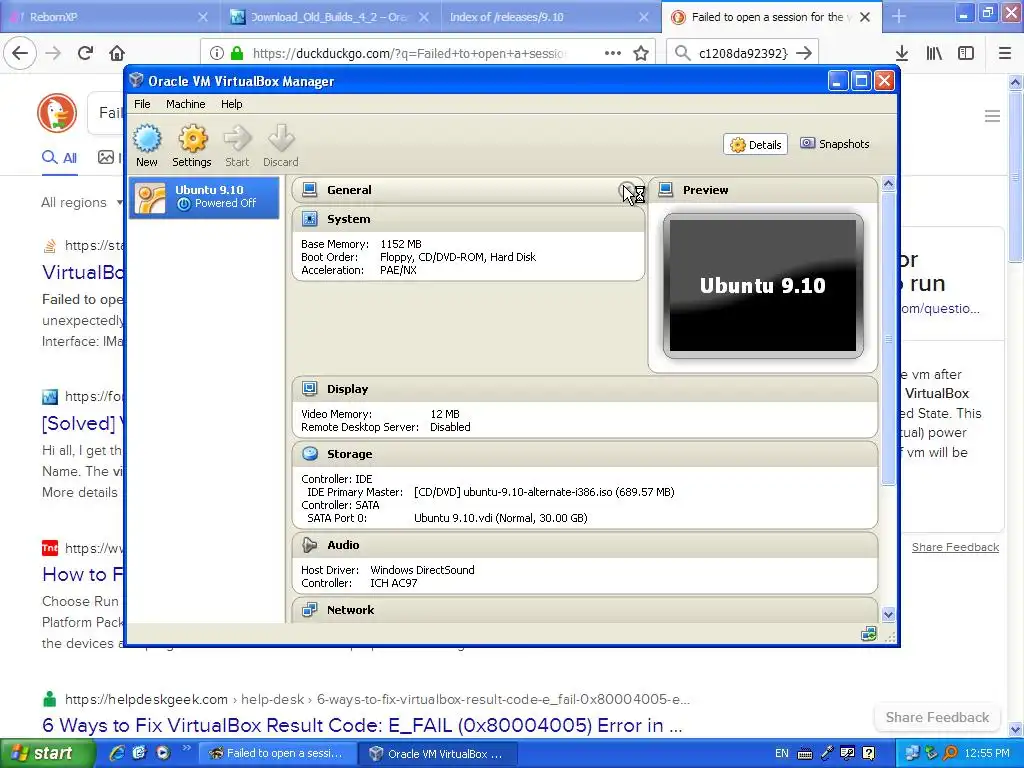The height and width of the screenshot is (768, 1024).
Task: Open the 6 Ways to Fix VirtualBox result link
Action: (x=362, y=725)
